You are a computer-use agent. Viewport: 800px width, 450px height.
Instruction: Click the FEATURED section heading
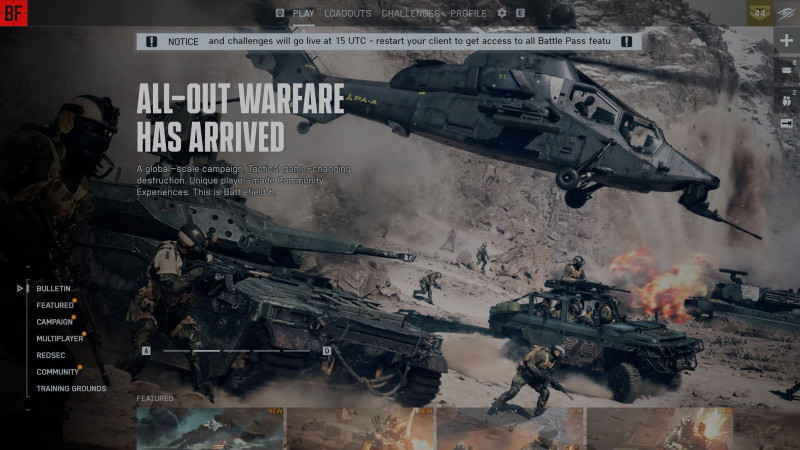point(155,398)
